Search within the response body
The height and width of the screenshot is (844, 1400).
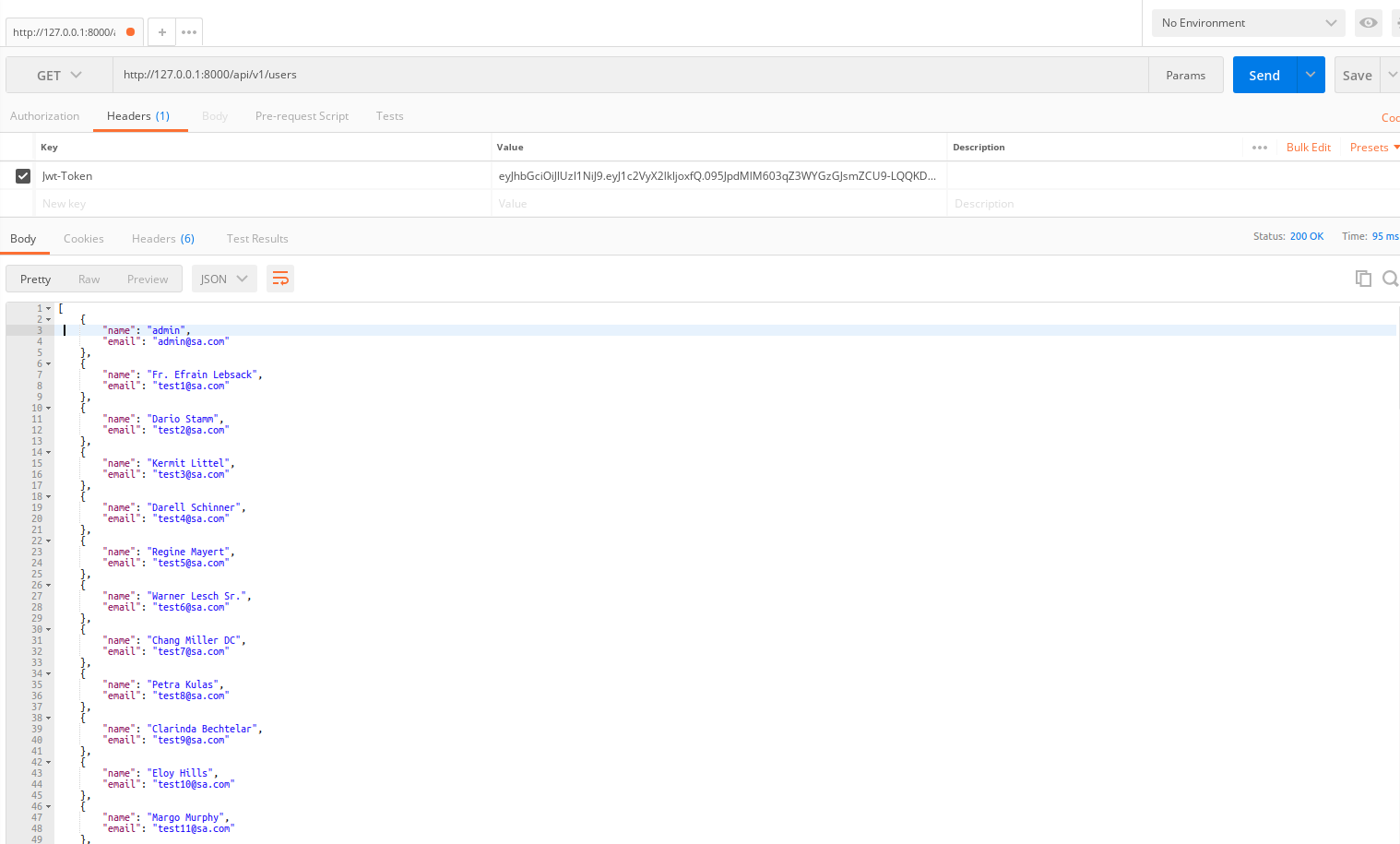1391,279
